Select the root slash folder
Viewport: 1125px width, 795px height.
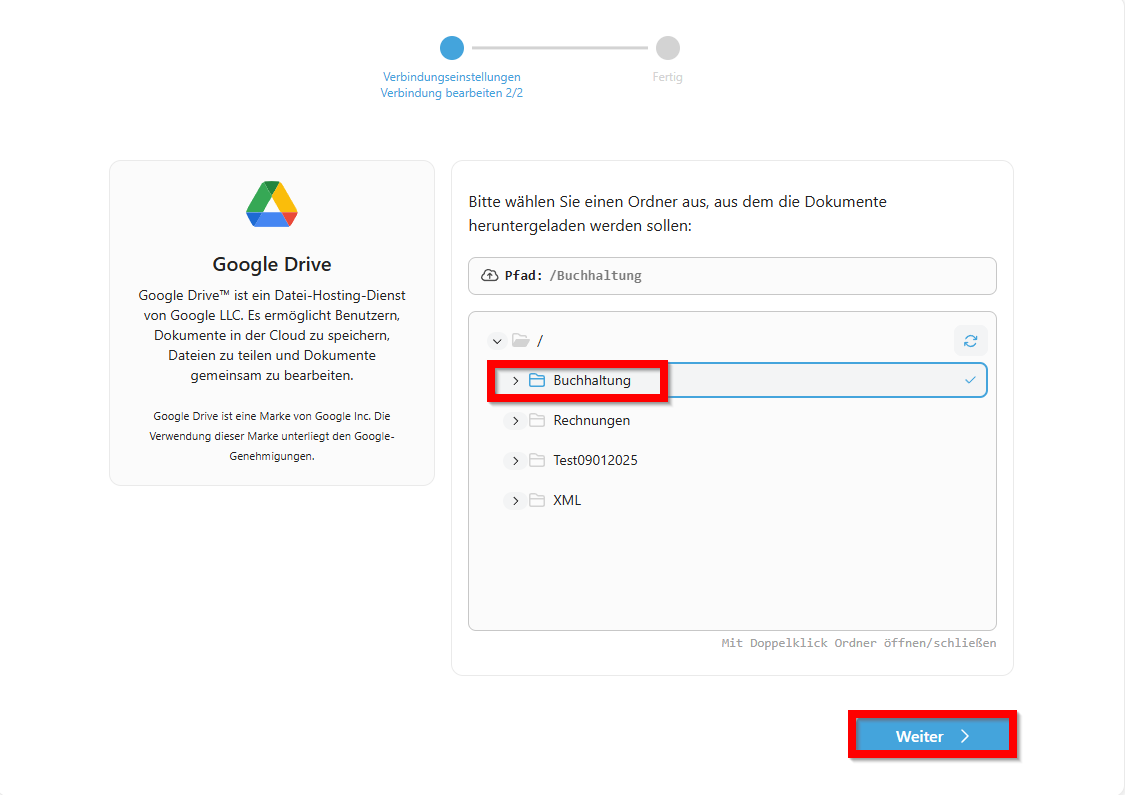pyautogui.click(x=540, y=341)
